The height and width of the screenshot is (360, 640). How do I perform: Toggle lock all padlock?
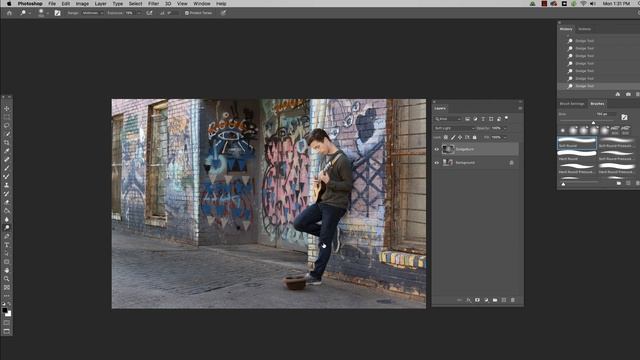(474, 138)
